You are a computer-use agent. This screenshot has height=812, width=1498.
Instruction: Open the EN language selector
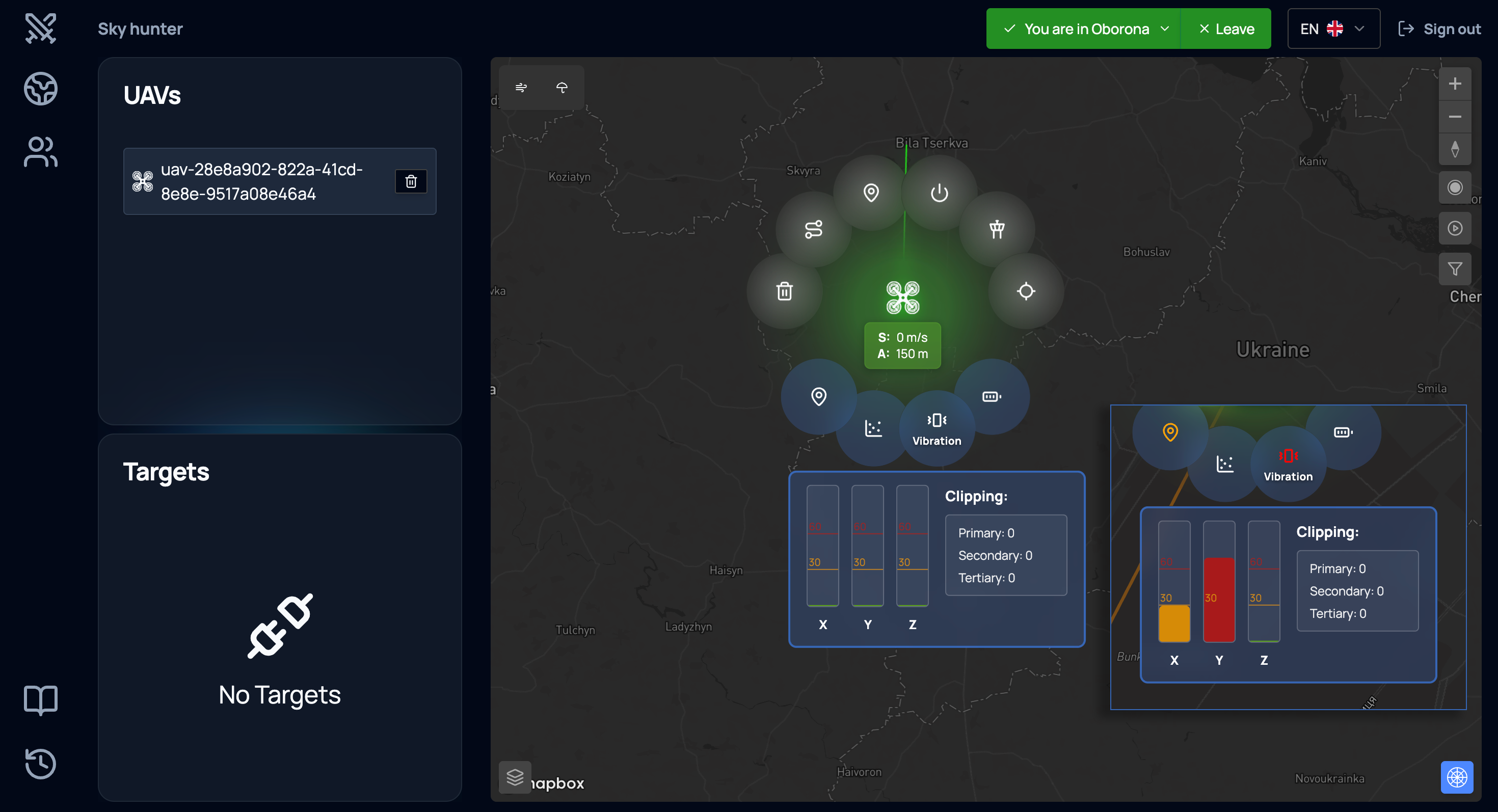[x=1333, y=29]
